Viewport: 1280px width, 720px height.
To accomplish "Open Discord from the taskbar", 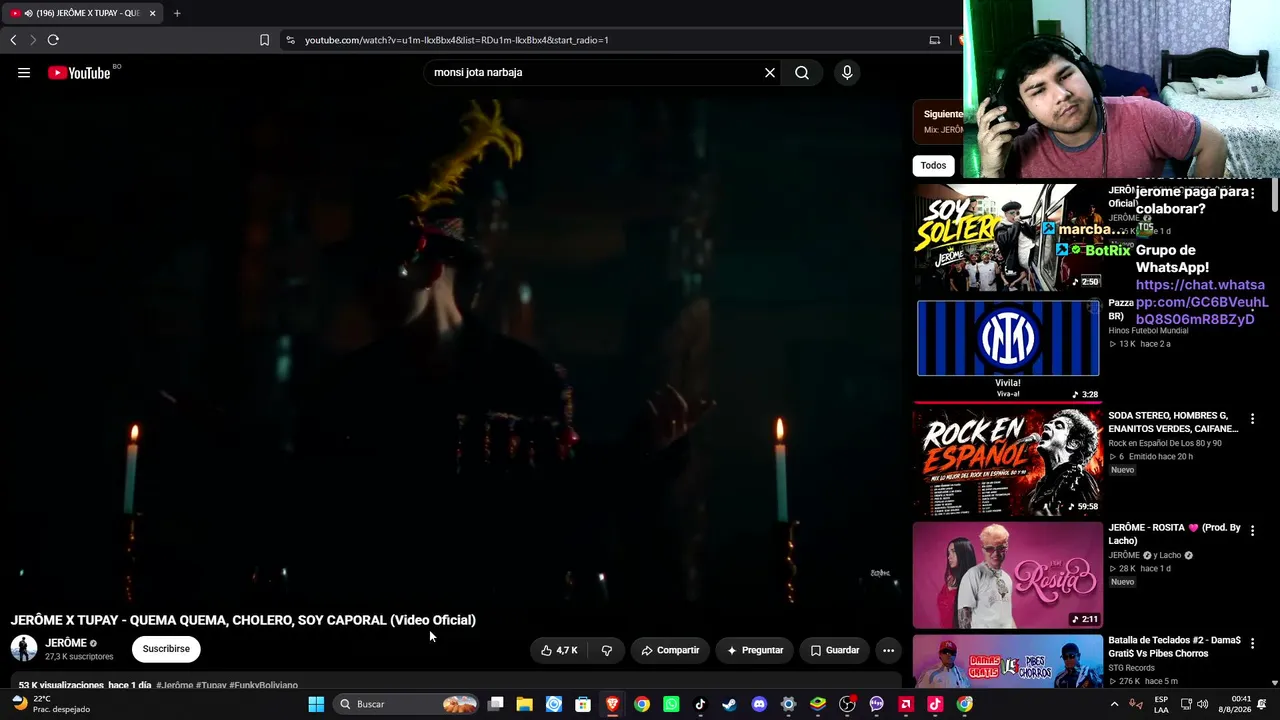I will tap(759, 704).
